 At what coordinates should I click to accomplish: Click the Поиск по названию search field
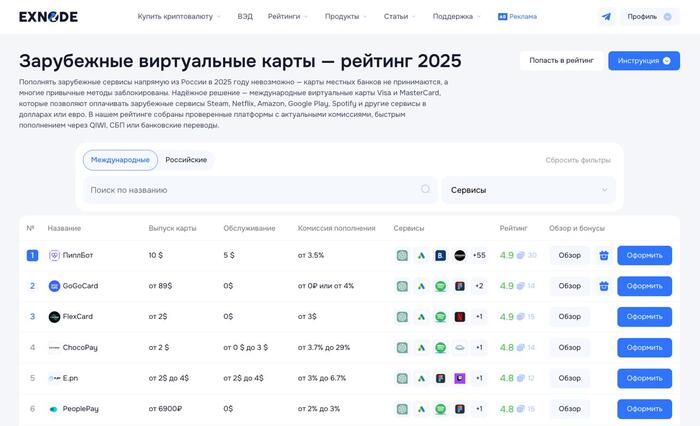259,189
